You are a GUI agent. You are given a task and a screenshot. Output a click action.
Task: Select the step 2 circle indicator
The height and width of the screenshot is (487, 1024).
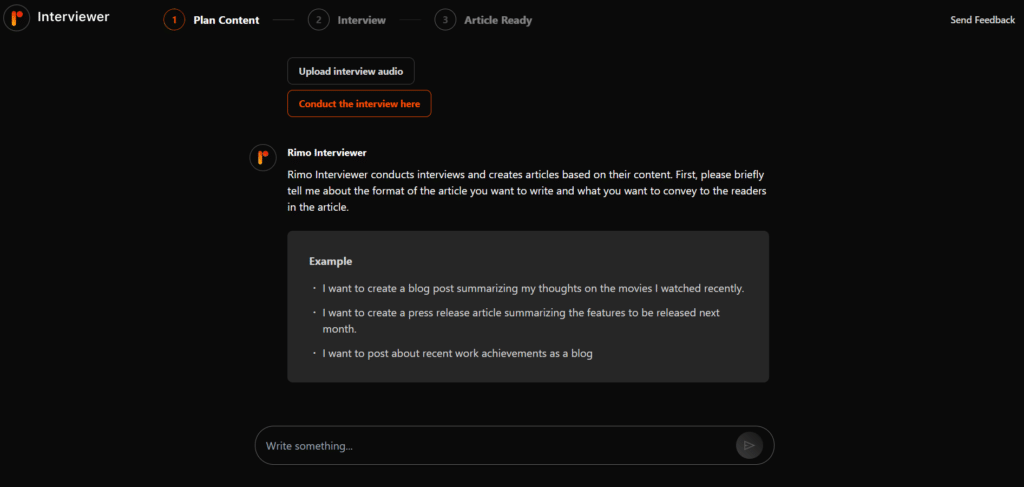(x=318, y=20)
